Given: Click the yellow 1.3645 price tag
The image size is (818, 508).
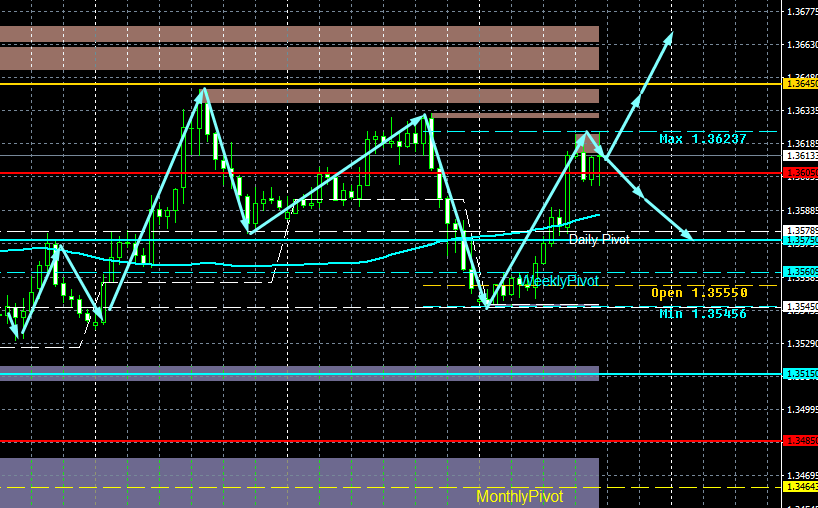Looking at the screenshot, I should pos(801,83).
